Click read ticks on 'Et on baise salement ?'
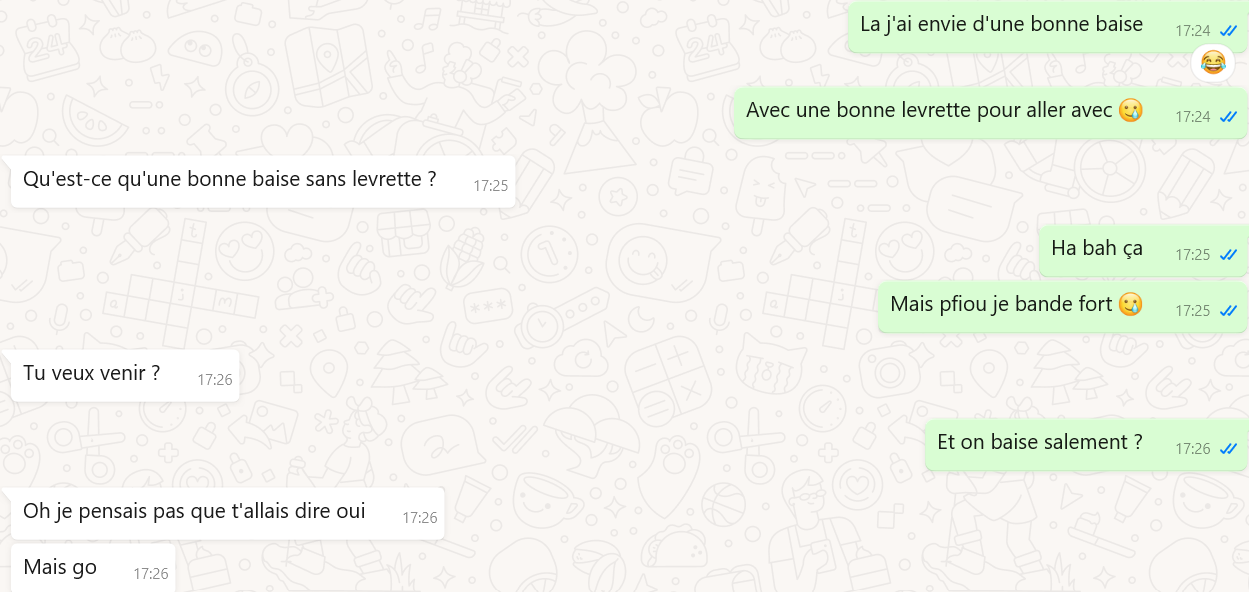Viewport: 1249px width, 592px height. point(1228,449)
